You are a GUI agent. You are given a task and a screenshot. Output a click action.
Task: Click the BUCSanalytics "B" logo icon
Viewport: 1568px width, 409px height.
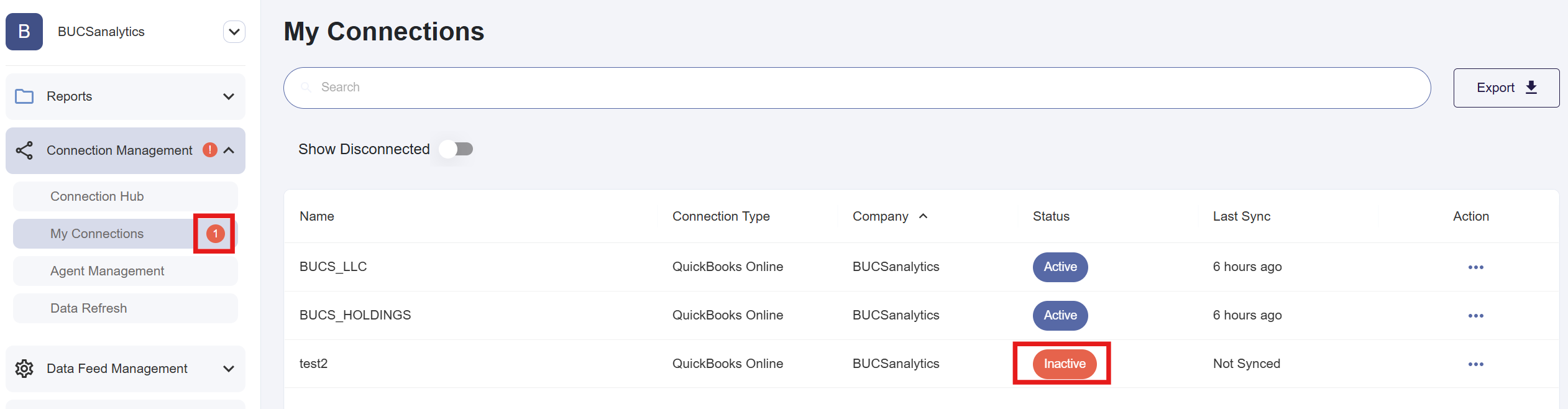pos(24,32)
